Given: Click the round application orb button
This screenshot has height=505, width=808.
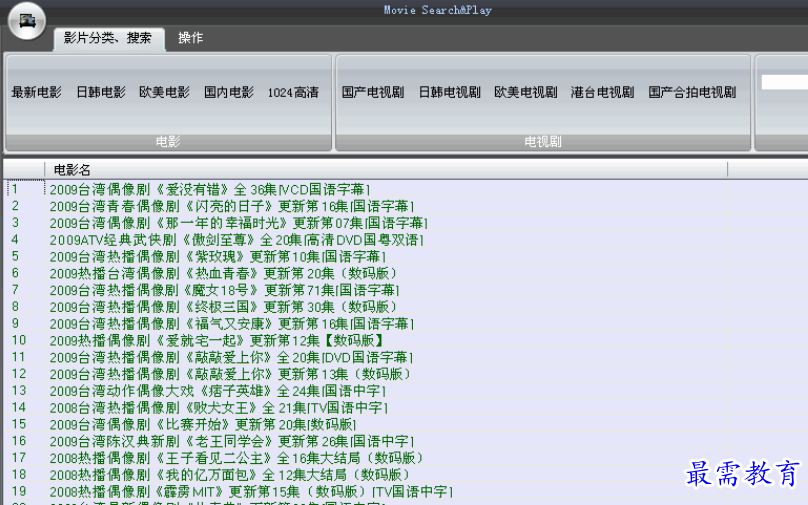Looking at the screenshot, I should (x=27, y=21).
